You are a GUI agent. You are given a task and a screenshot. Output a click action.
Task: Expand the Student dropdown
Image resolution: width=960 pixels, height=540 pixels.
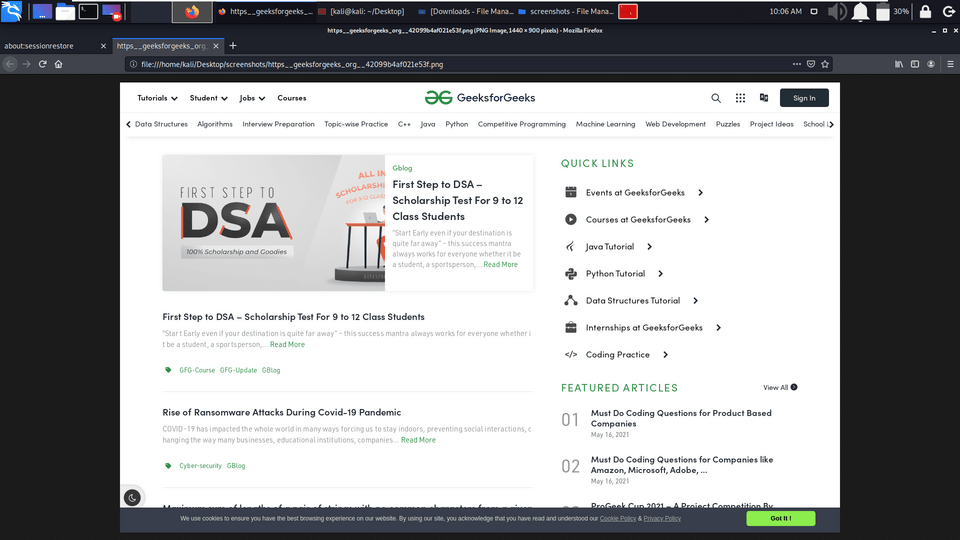pos(208,98)
